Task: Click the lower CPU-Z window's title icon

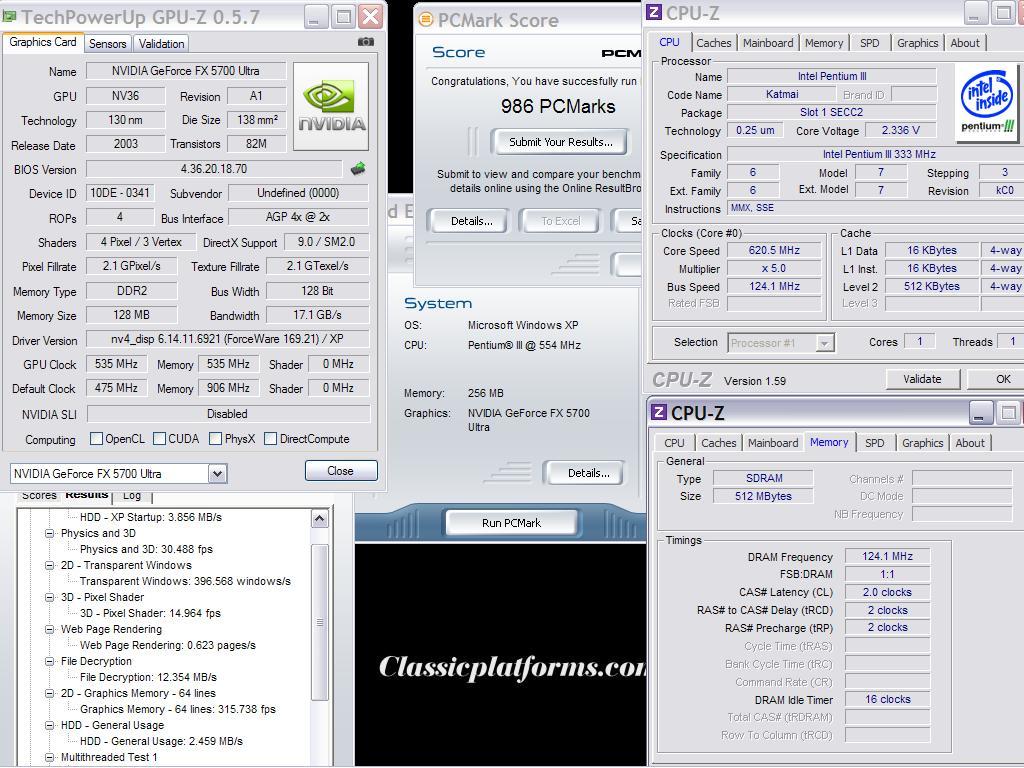Action: coord(658,412)
